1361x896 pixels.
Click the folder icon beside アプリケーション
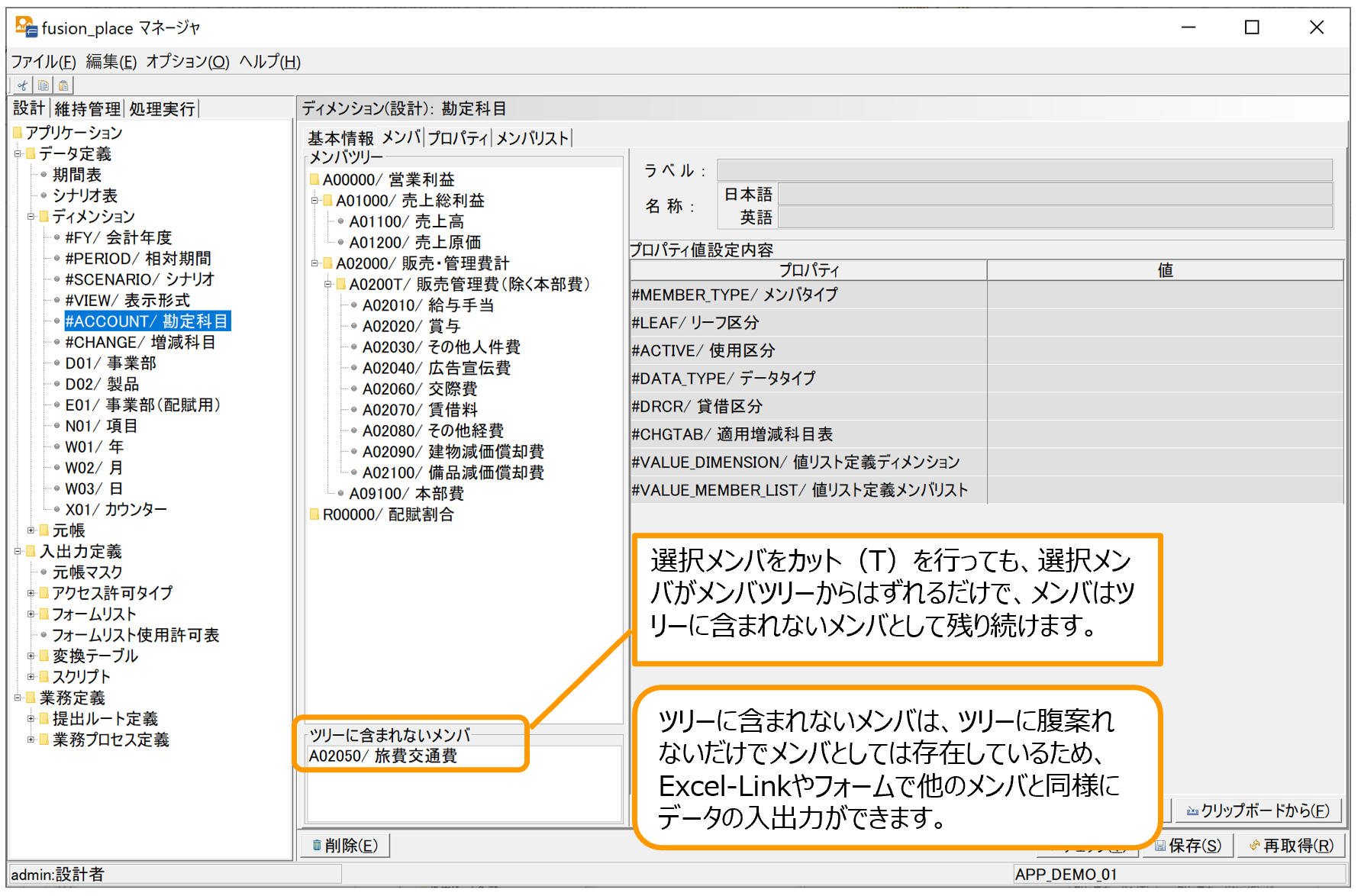pyautogui.click(x=18, y=133)
